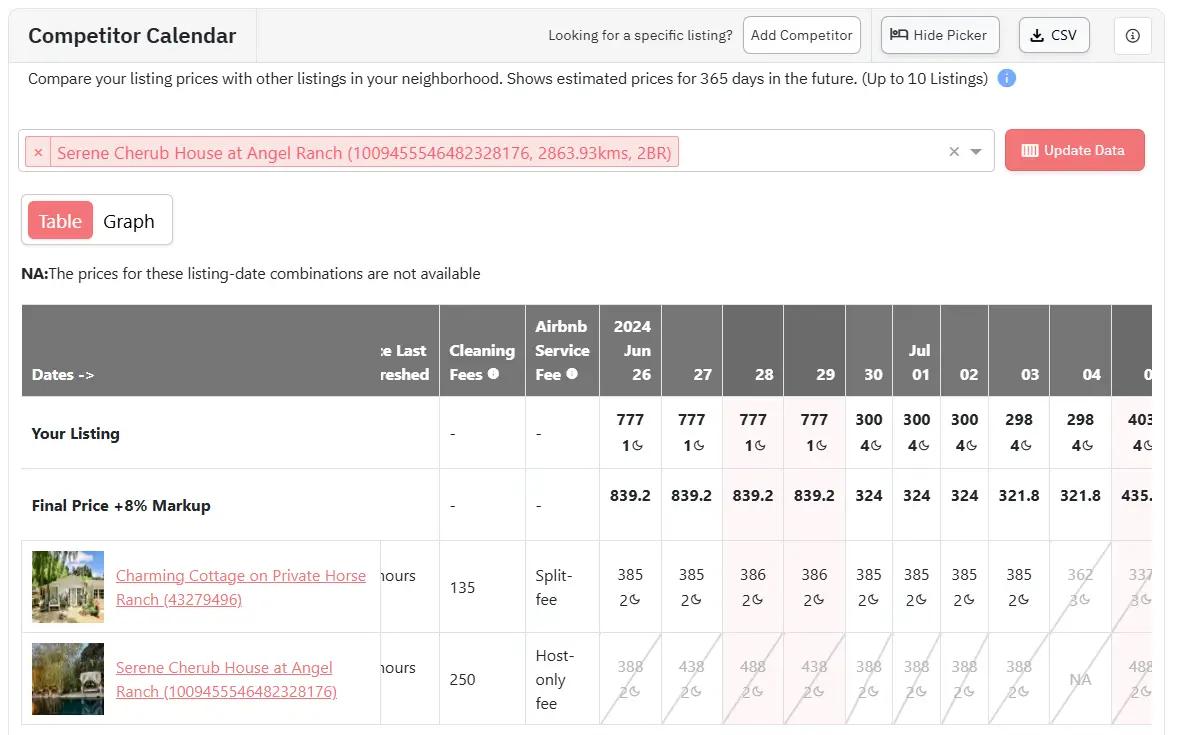Click the 'Airbnb Service Fee' column header
Screen dimensions: 1178x735
click(562, 350)
